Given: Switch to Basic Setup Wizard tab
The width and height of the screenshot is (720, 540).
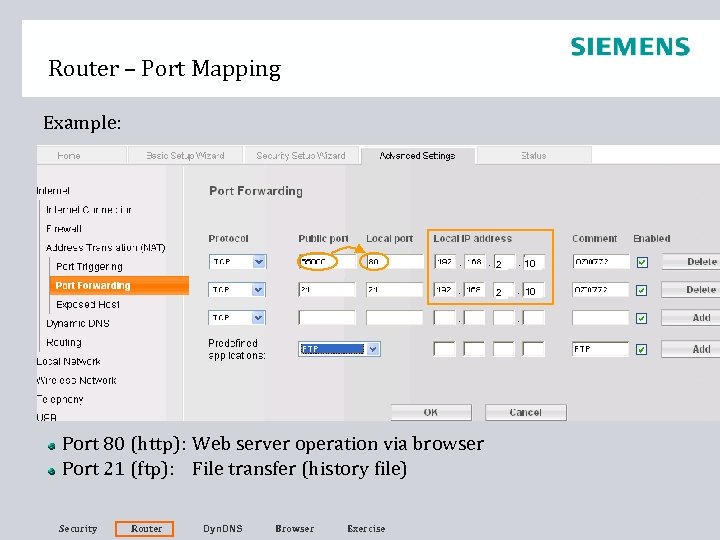Looking at the screenshot, I should [x=185, y=156].
